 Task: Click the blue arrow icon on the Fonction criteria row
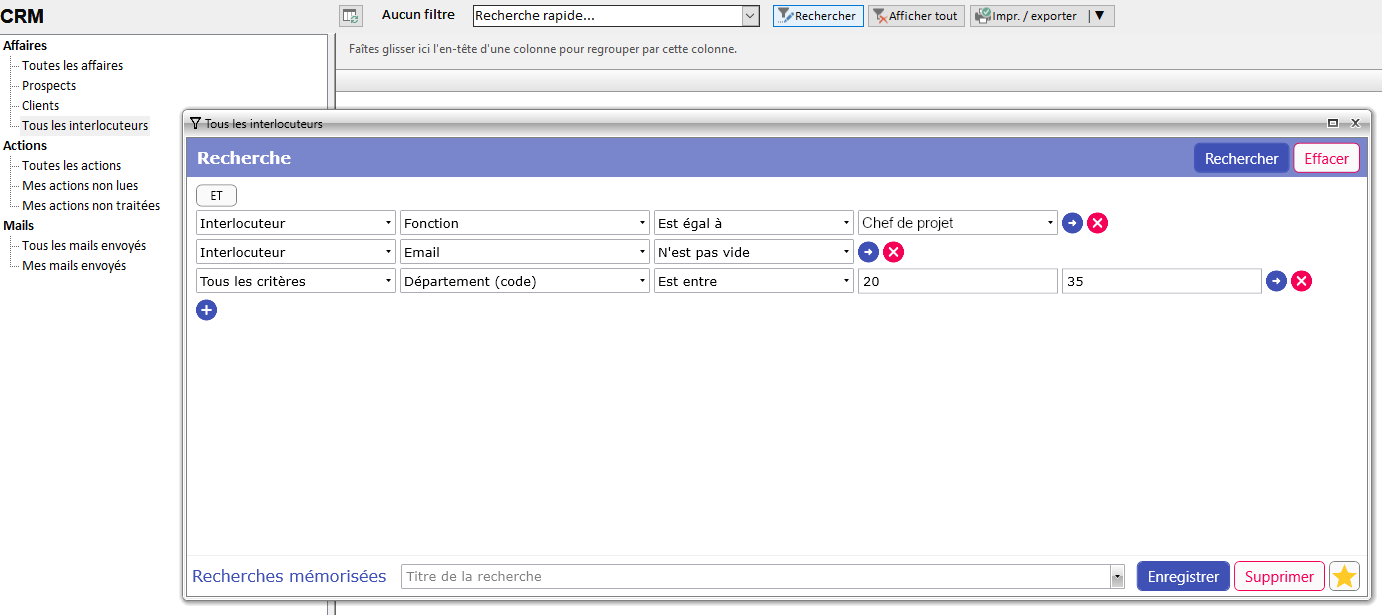(x=1072, y=222)
